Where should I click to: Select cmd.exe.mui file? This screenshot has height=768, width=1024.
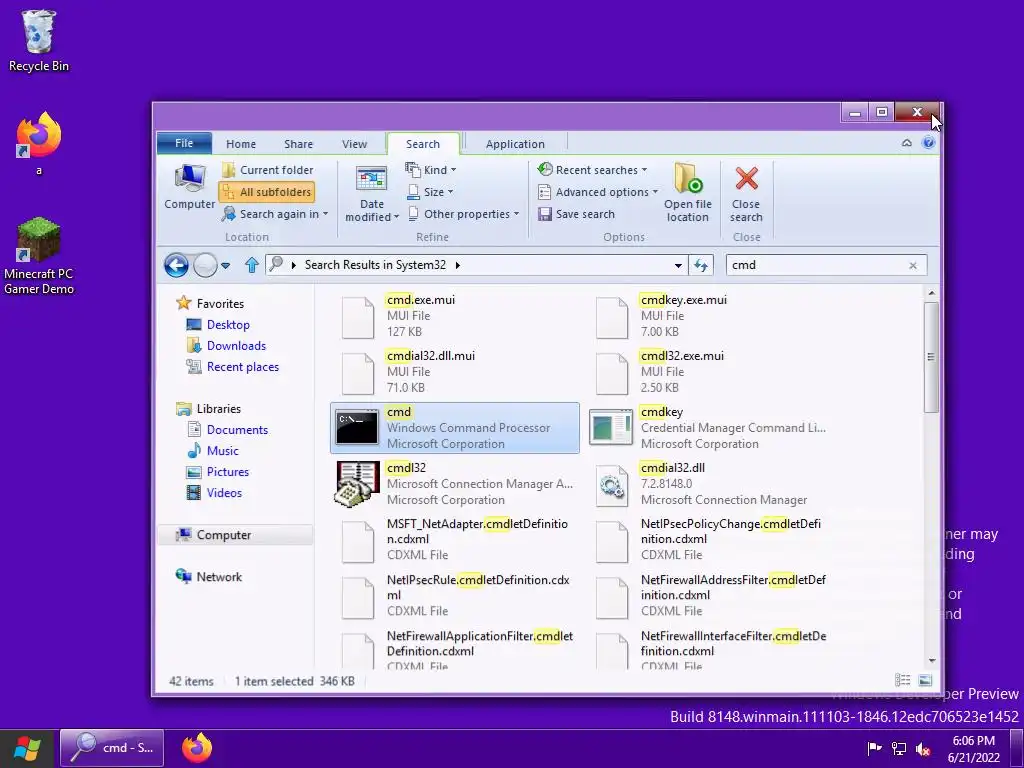tap(455, 316)
